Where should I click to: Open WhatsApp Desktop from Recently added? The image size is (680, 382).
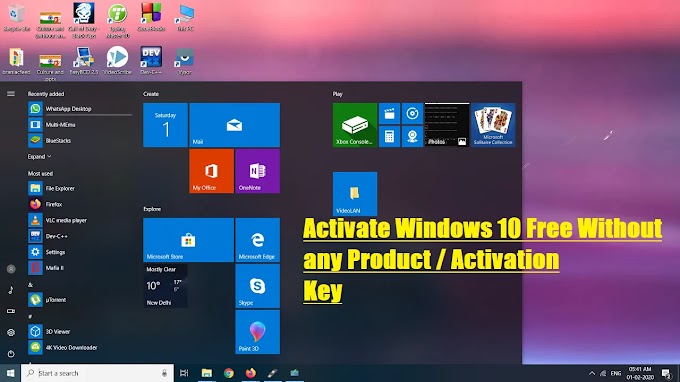tap(80, 109)
